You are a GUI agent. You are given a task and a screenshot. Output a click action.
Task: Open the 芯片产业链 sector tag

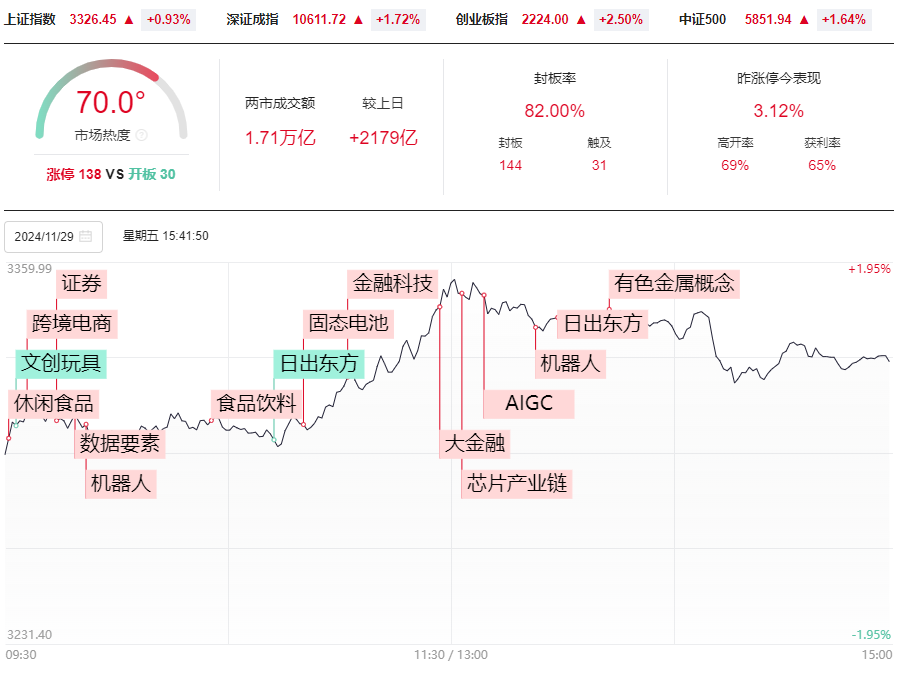(x=517, y=484)
